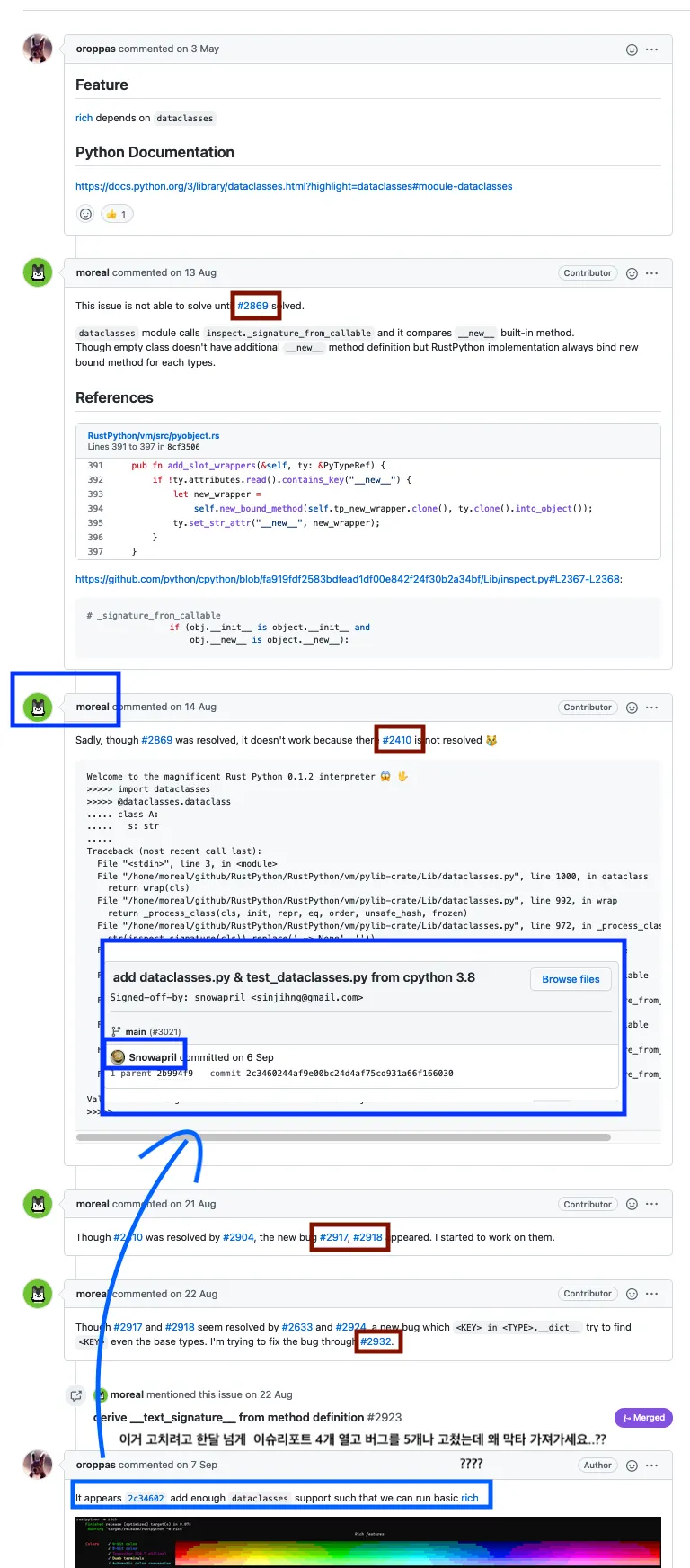The height and width of the screenshot is (1568, 690).
Task: Open moreal profile from the 13 Aug comment header
Action: (93, 272)
